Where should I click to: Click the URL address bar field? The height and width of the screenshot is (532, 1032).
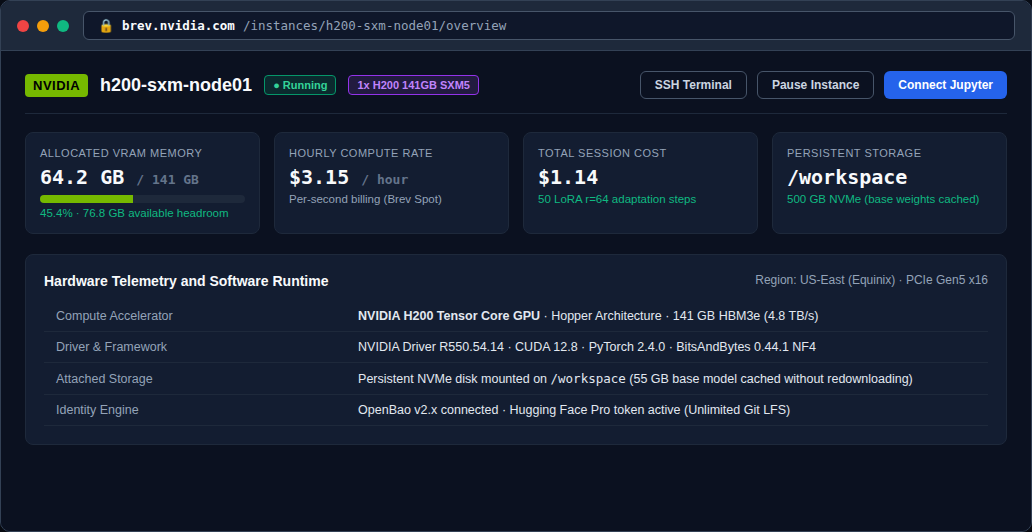click(549, 26)
